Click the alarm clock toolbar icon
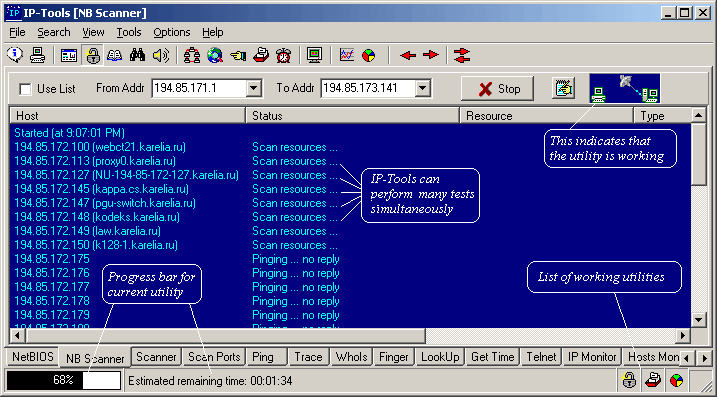The width and height of the screenshot is (717, 397). point(284,55)
